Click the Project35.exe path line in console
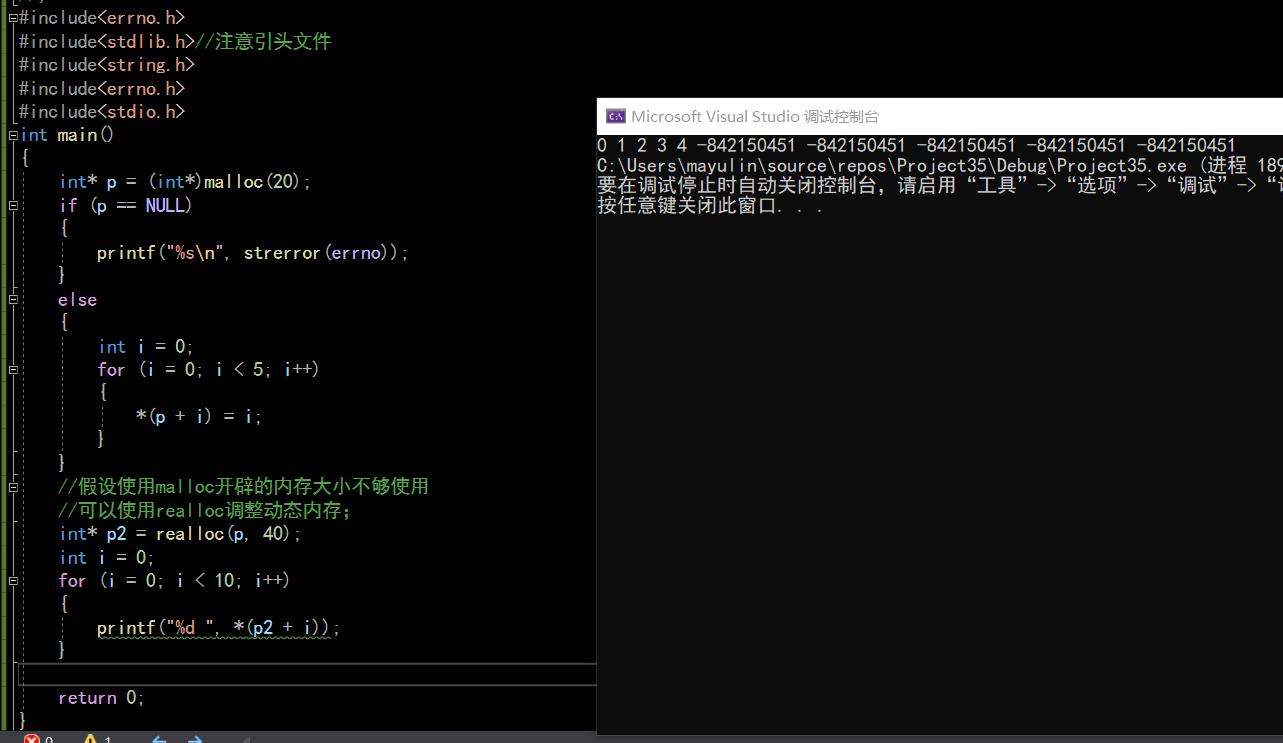The width and height of the screenshot is (1283, 743). pos(940,166)
